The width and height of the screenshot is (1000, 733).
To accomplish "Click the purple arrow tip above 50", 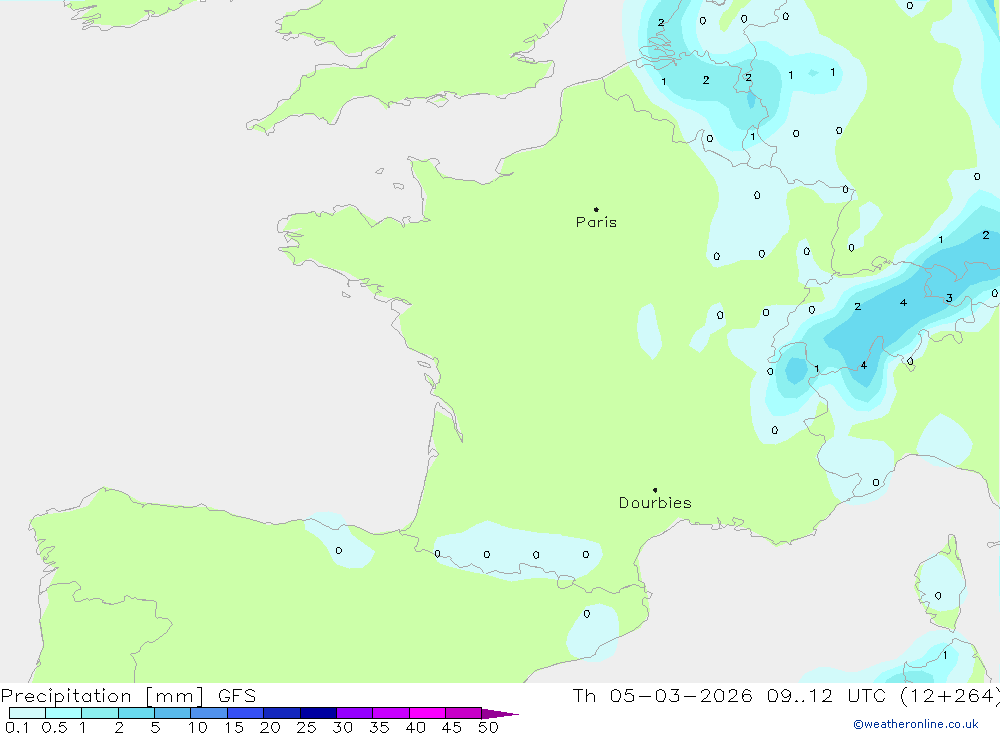I will click(x=500, y=714).
